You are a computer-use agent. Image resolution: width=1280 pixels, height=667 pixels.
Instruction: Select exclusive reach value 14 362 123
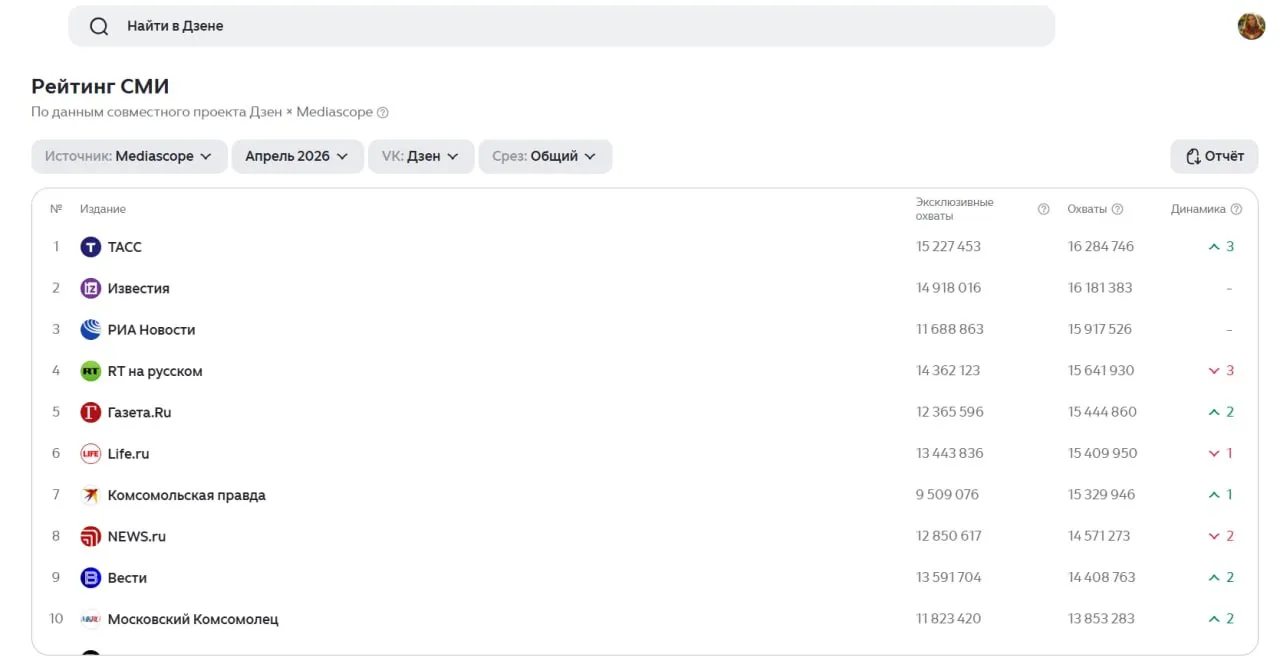click(x=948, y=370)
